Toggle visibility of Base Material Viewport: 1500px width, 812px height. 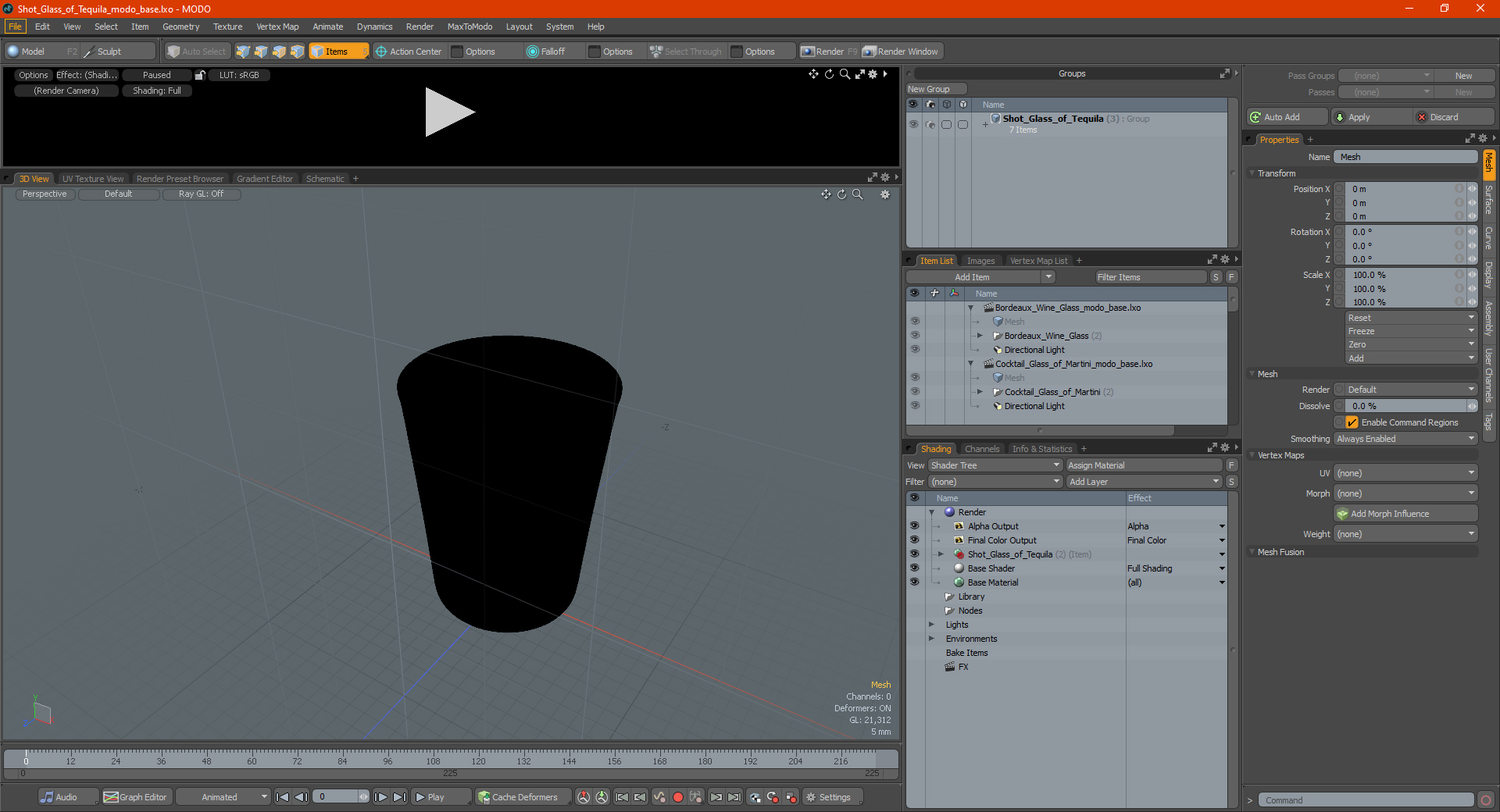(914, 582)
